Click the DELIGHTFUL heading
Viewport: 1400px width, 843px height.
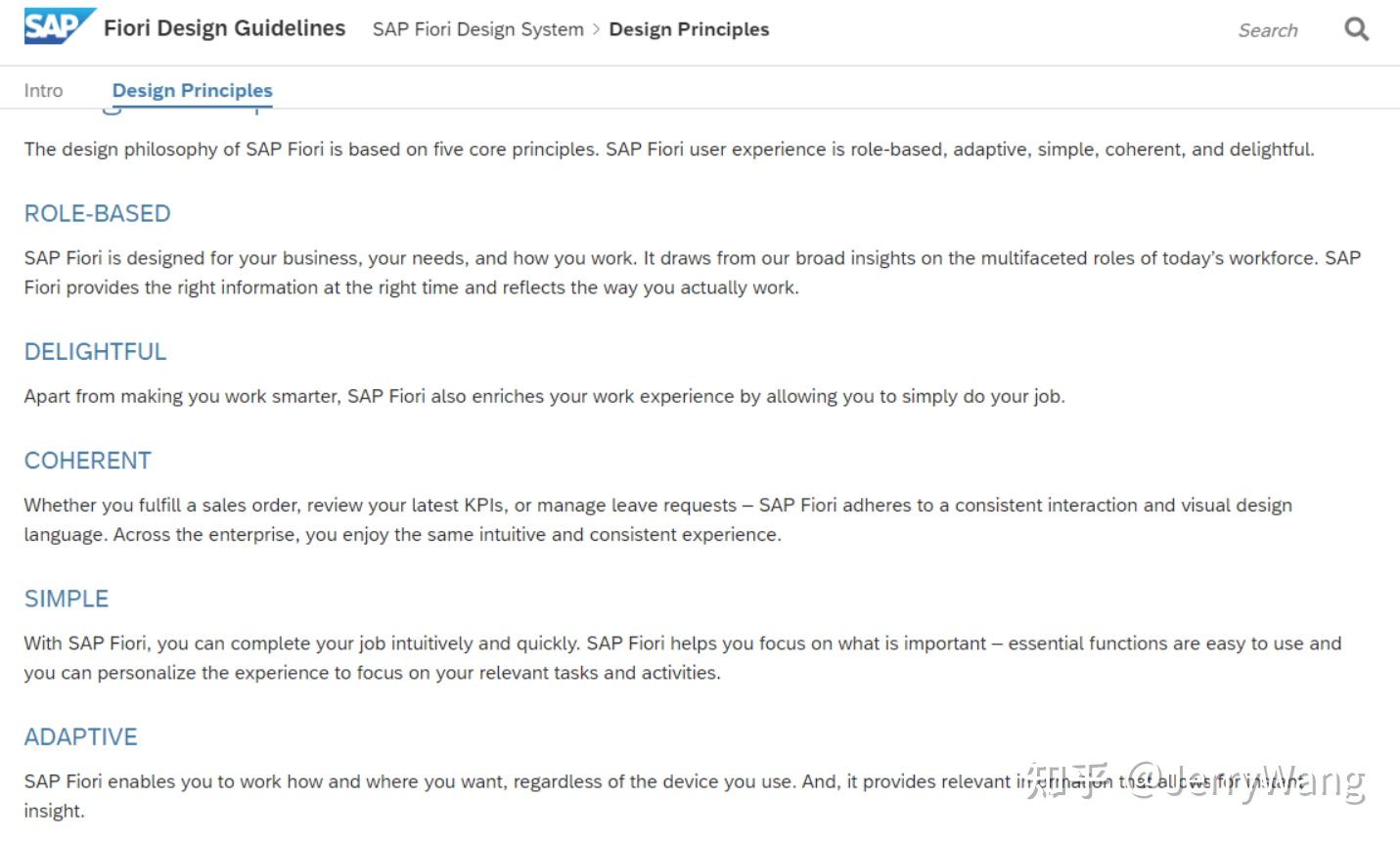[95, 351]
